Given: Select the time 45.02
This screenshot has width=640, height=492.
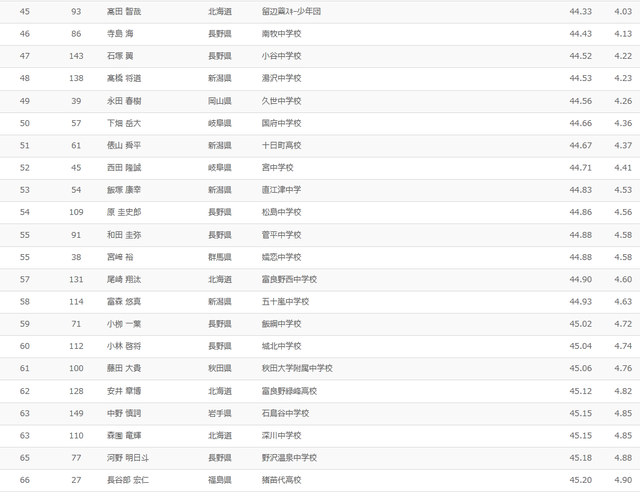Looking at the screenshot, I should [x=580, y=324].
